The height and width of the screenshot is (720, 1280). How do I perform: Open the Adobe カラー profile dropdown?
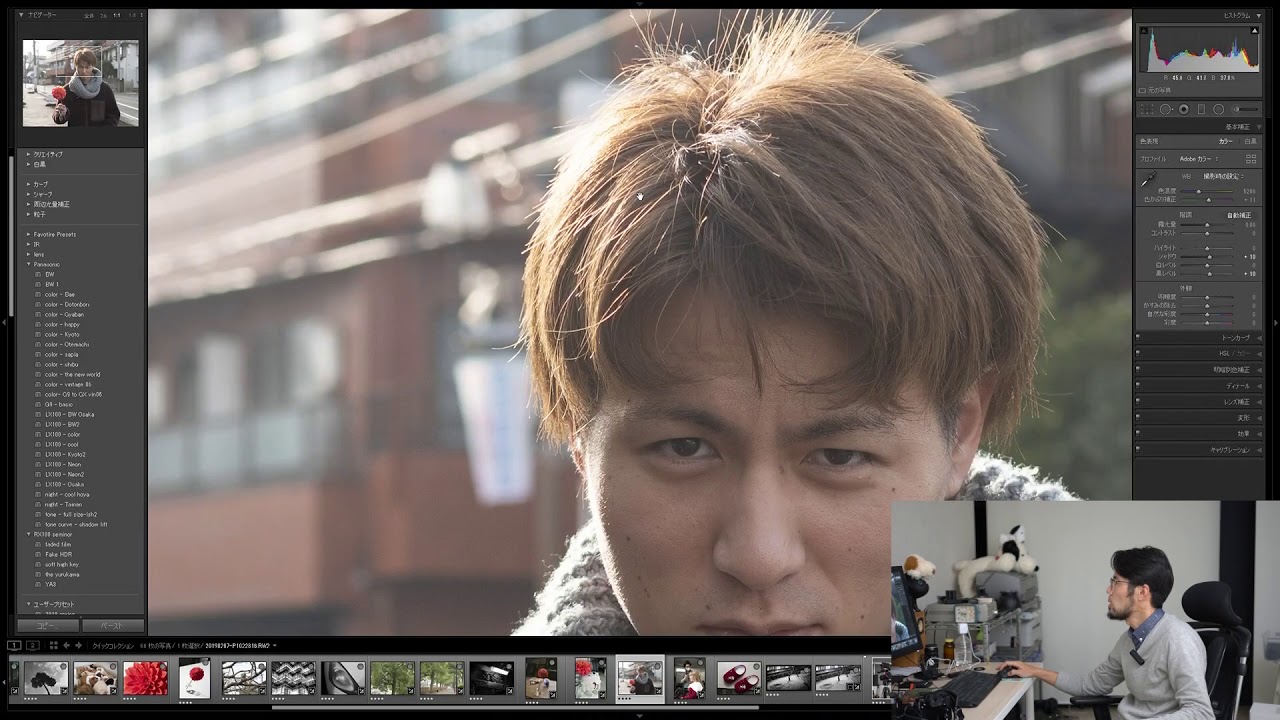[1198, 159]
